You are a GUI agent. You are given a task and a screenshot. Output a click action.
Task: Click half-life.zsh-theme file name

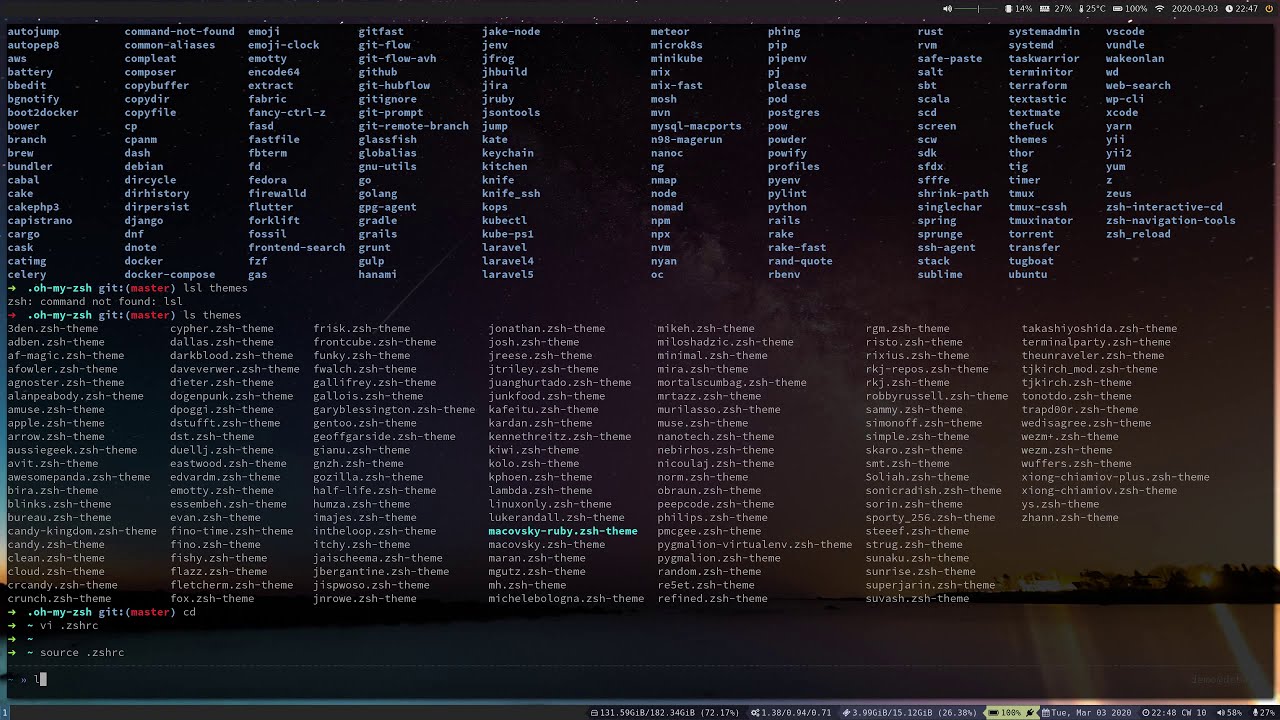pos(374,491)
